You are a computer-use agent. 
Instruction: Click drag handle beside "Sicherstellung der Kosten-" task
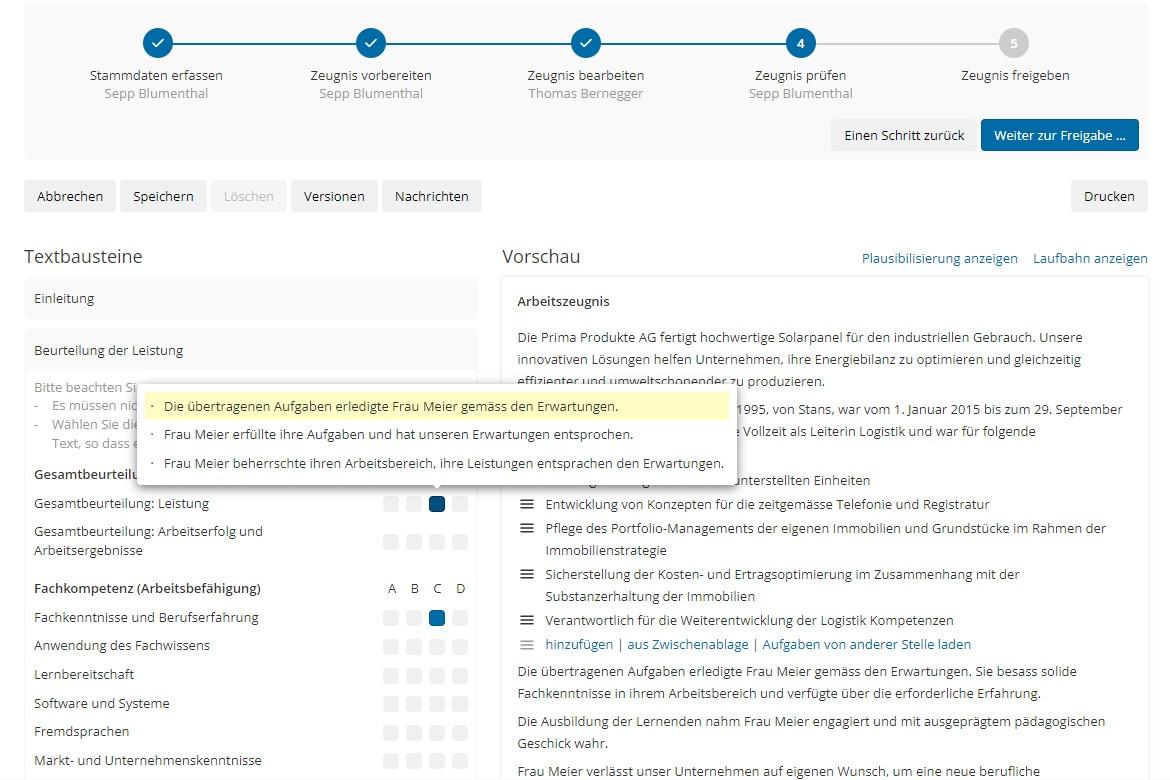pyautogui.click(x=527, y=574)
